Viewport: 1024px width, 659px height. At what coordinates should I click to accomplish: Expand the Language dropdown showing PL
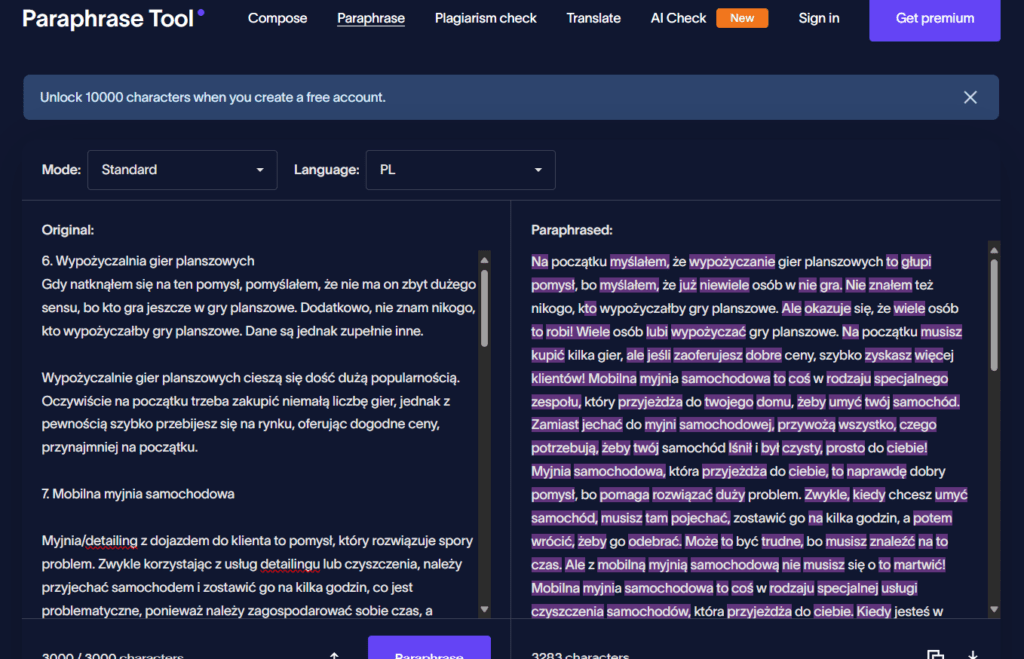click(460, 170)
